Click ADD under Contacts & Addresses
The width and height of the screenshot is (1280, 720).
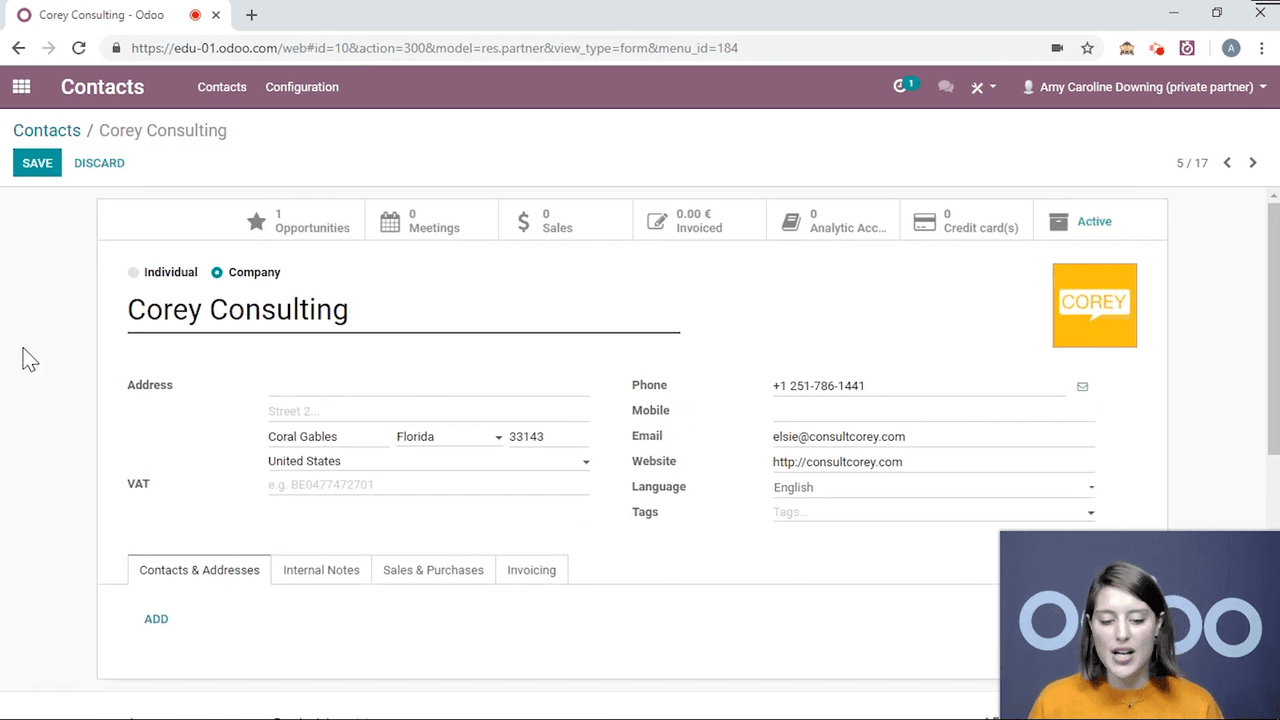(x=156, y=618)
